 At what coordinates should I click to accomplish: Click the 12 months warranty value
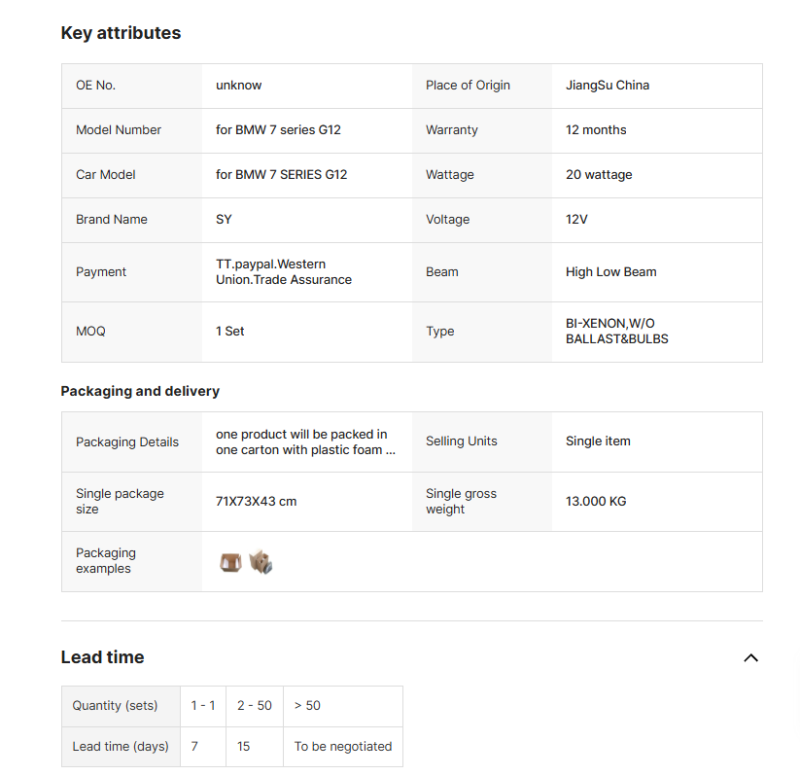(x=596, y=130)
